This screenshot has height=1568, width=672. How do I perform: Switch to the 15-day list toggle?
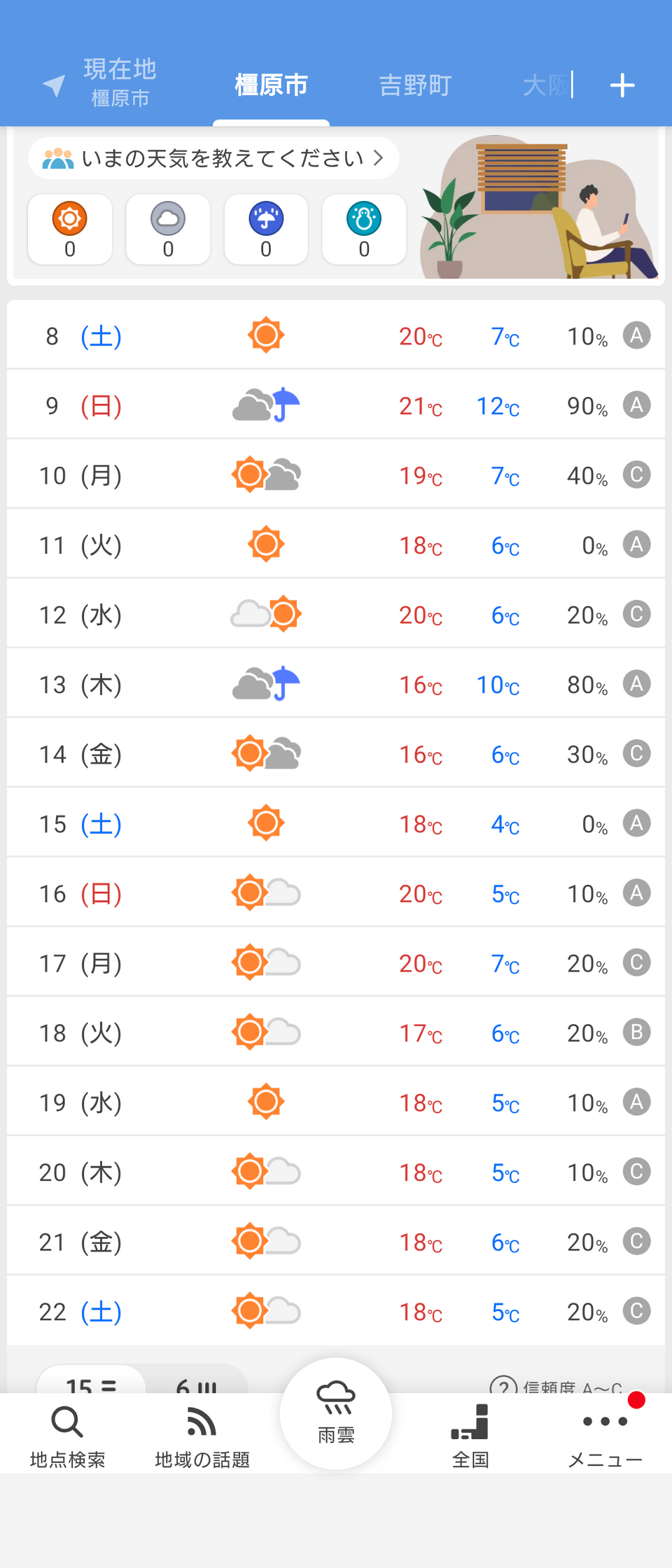pos(91,1383)
